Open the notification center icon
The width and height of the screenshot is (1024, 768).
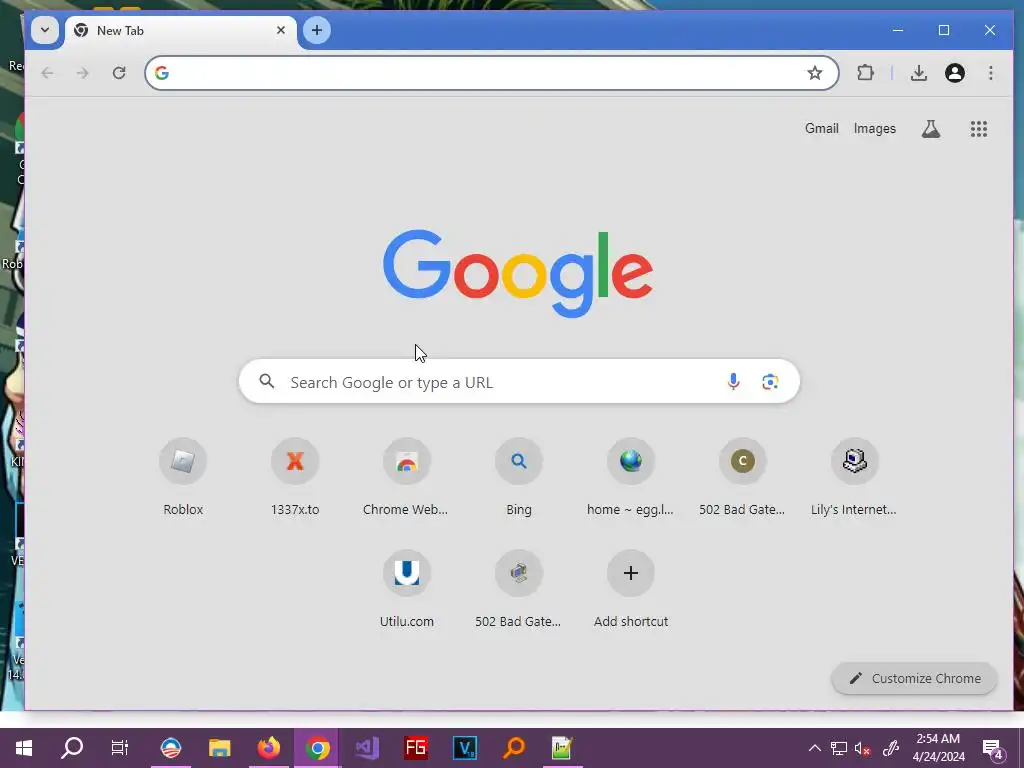pos(993,748)
